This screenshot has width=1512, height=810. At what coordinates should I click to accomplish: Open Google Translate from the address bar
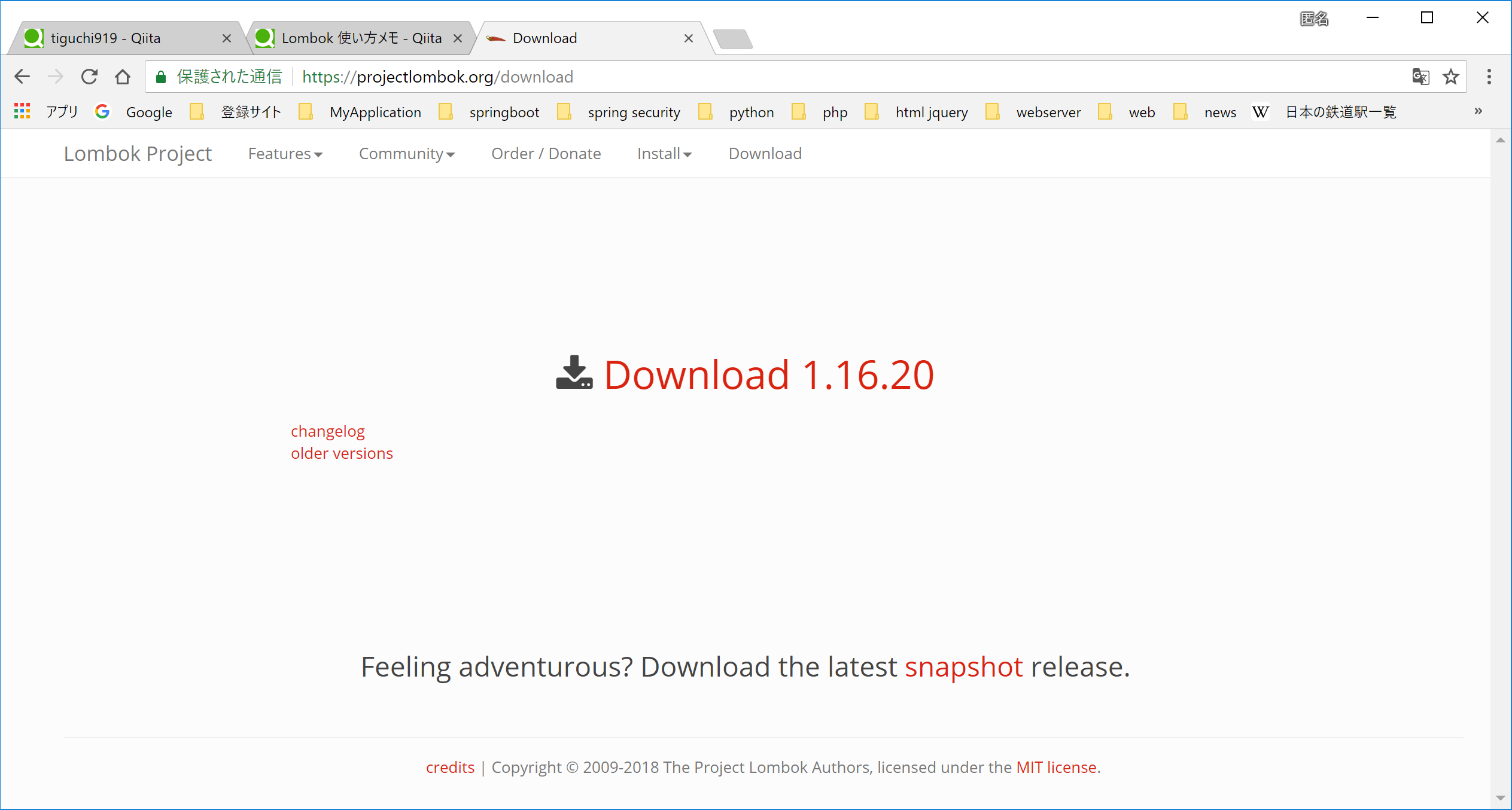(1420, 77)
